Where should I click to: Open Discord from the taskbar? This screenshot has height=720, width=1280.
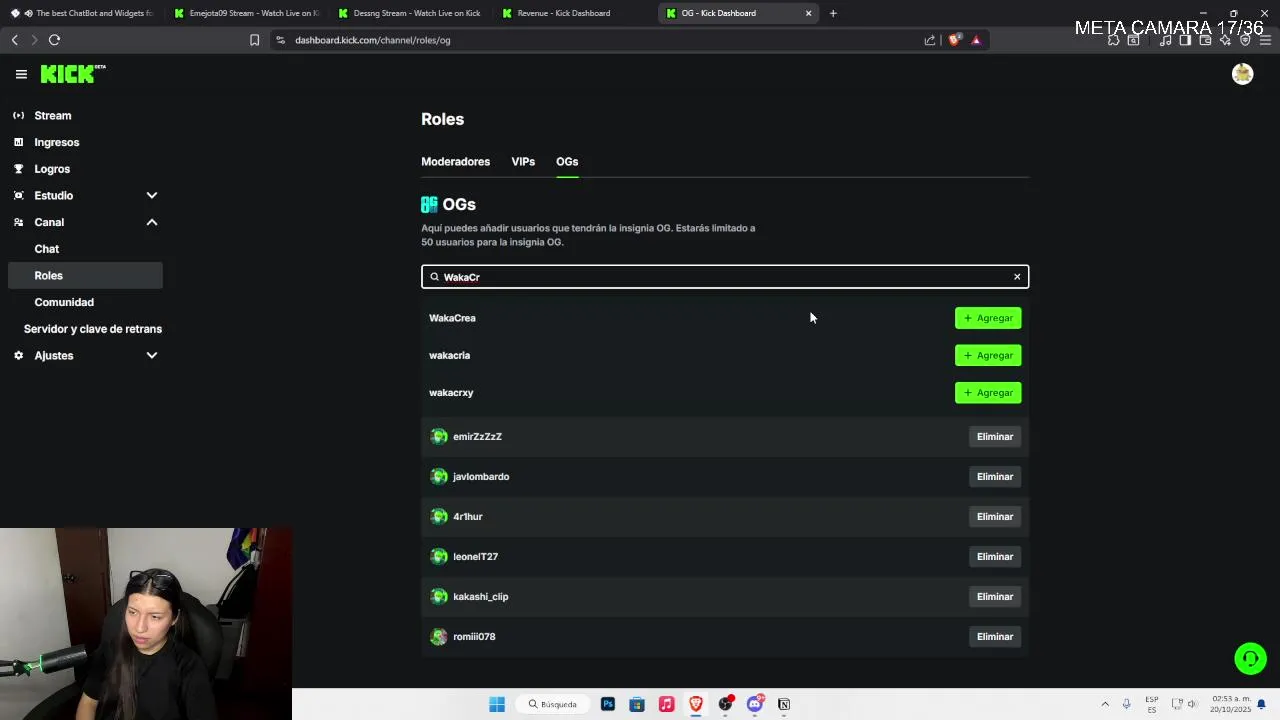[755, 704]
